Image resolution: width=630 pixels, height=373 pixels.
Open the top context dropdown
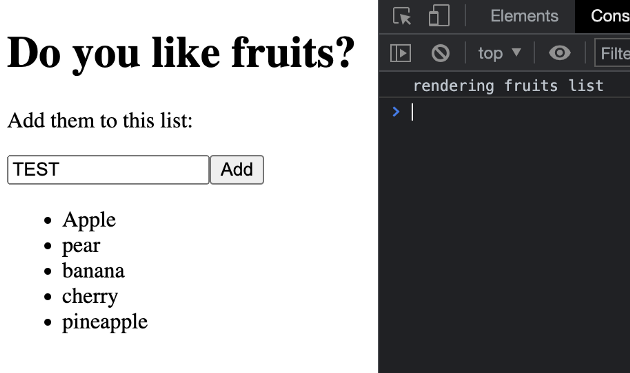tap(499, 53)
